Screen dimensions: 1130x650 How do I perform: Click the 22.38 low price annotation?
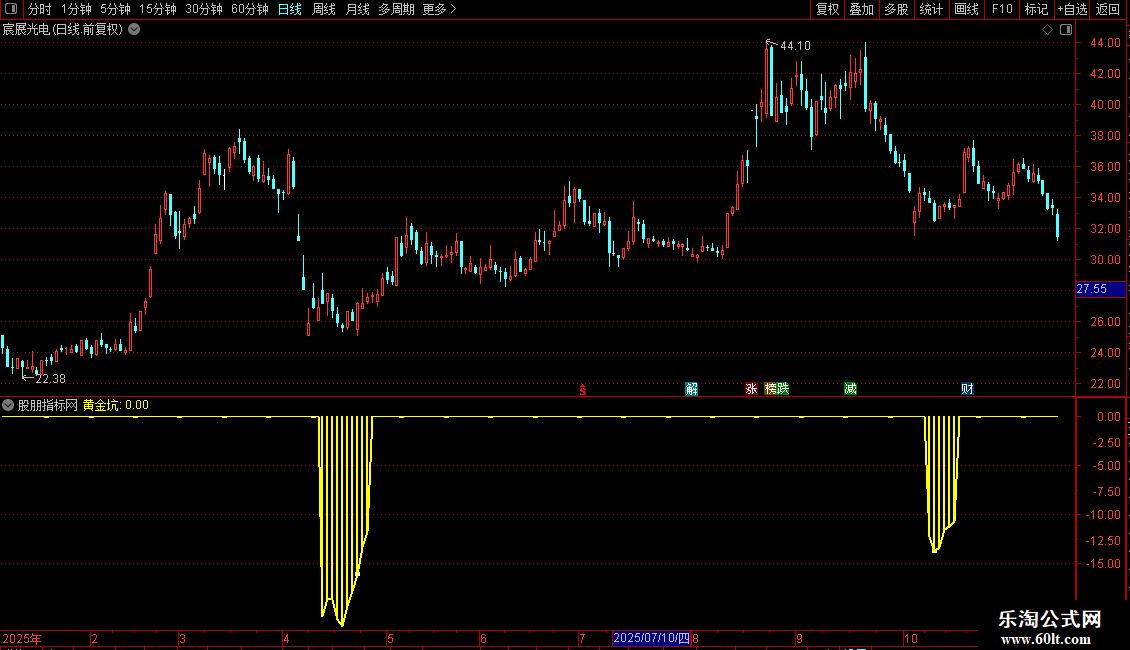pos(50,379)
